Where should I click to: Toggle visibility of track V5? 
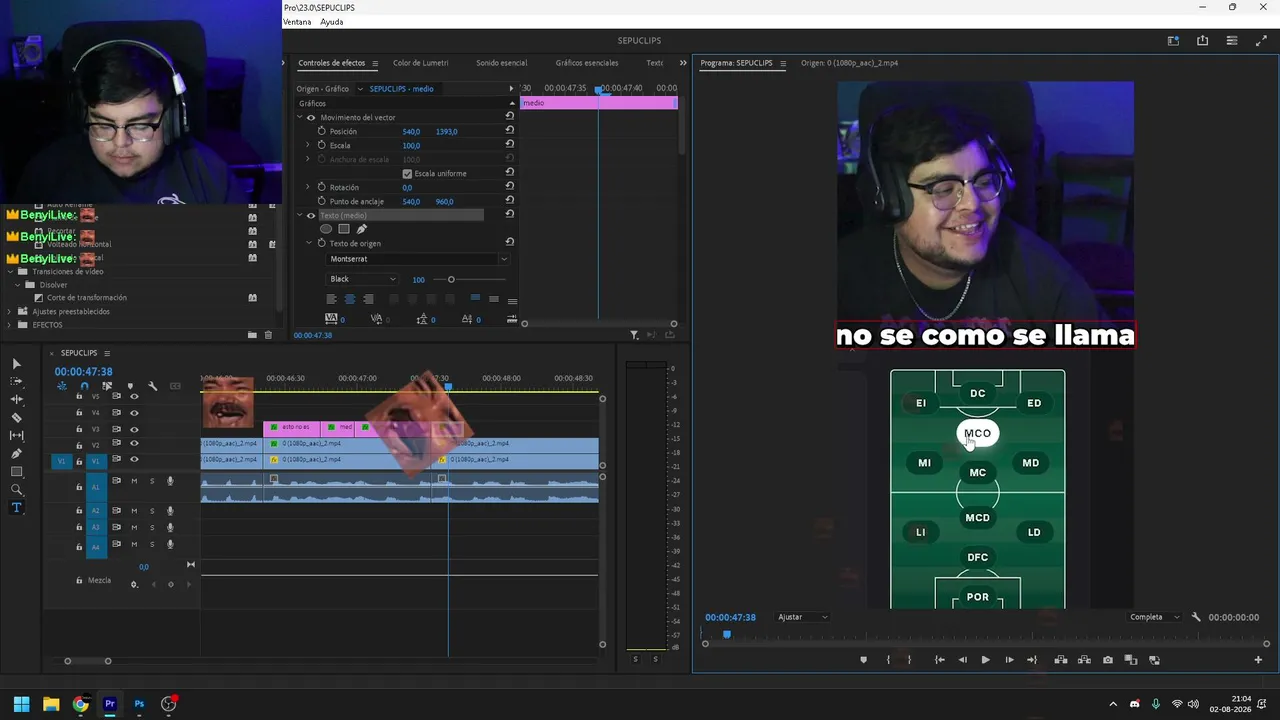click(x=134, y=396)
